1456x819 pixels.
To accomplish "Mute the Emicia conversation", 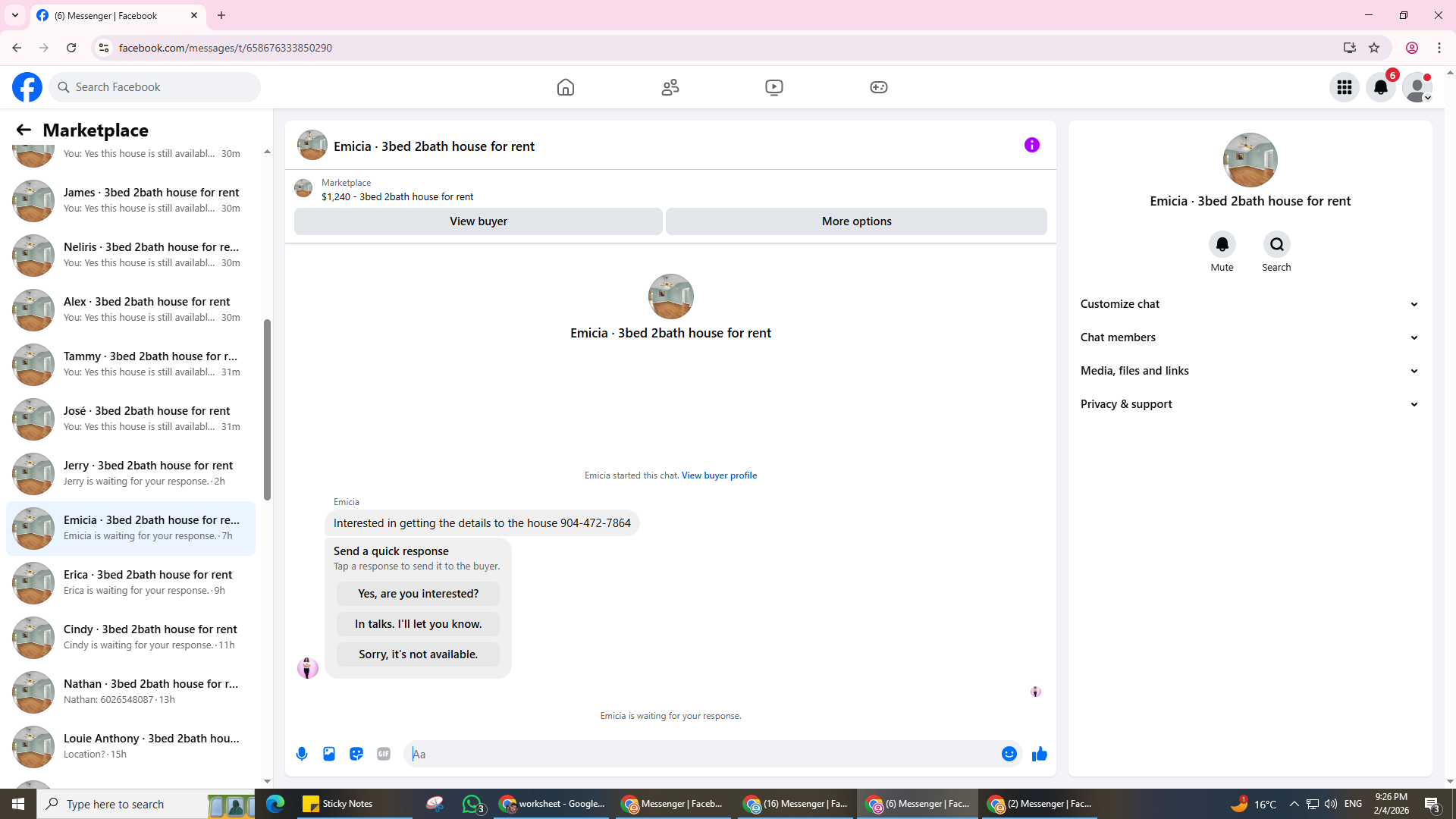I will click(1222, 245).
